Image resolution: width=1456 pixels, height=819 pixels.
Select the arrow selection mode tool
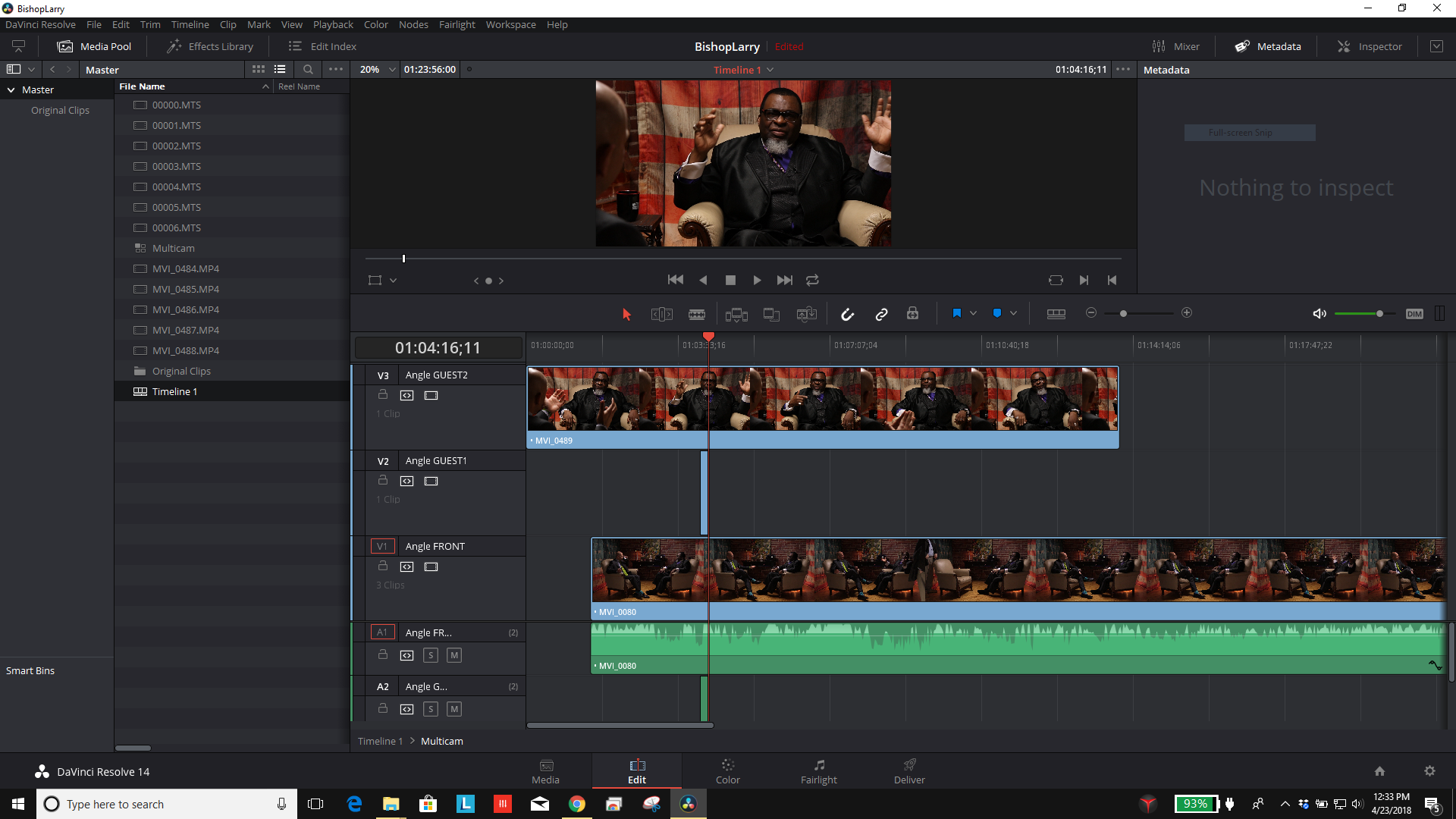tap(626, 314)
